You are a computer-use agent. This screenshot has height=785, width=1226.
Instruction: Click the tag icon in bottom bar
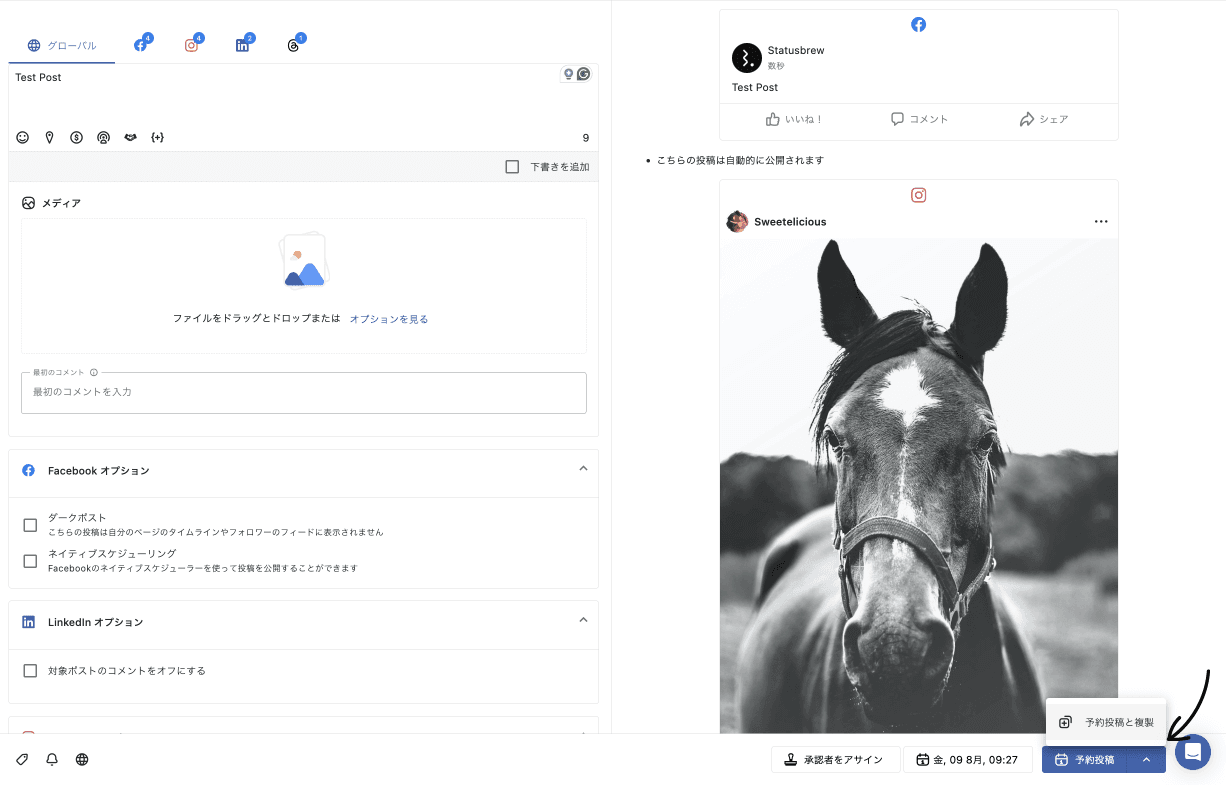coord(22,760)
